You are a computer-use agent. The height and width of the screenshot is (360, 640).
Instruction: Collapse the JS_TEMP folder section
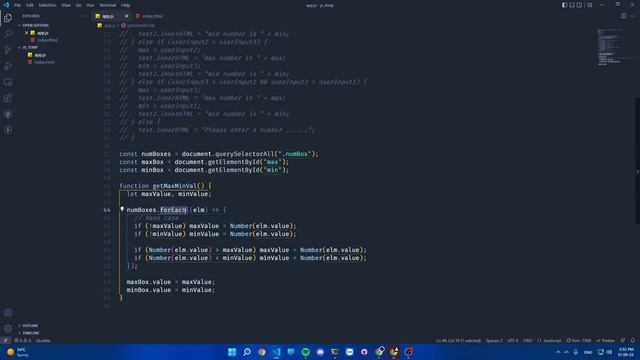point(29,47)
